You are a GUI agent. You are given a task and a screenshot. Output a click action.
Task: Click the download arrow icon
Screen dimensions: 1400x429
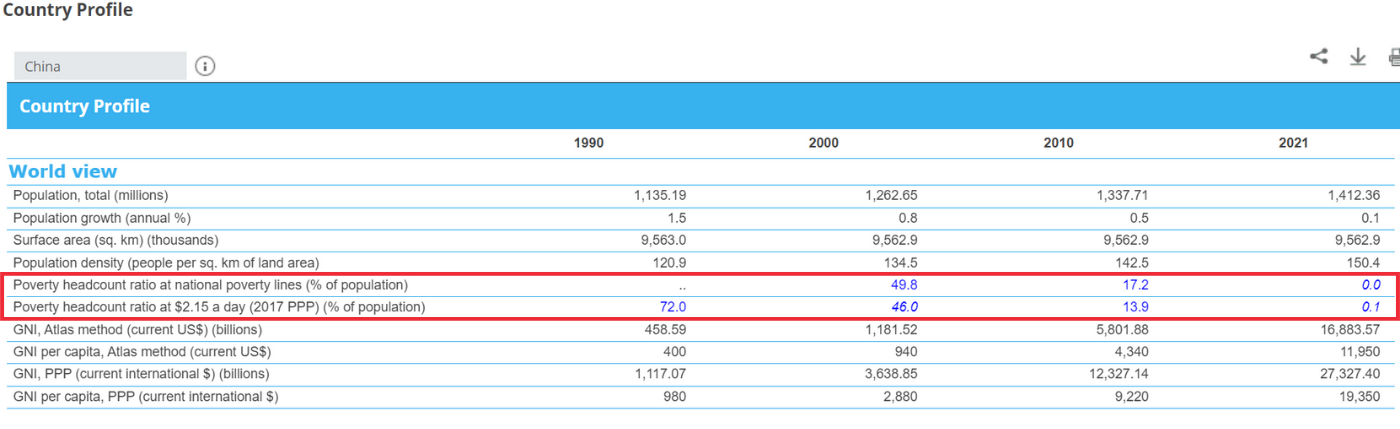[1357, 57]
